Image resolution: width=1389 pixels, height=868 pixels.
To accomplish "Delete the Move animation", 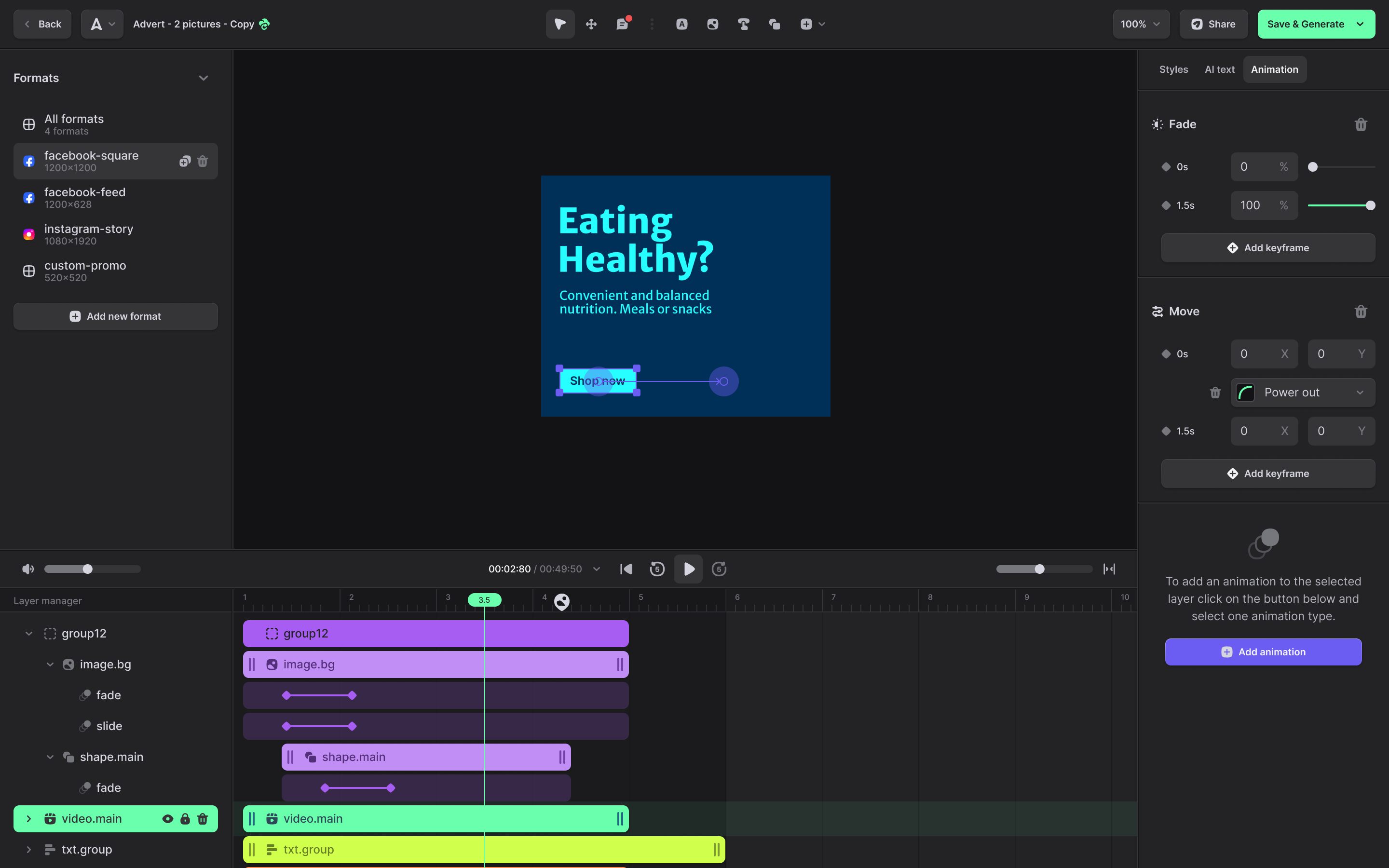I will [1360, 312].
